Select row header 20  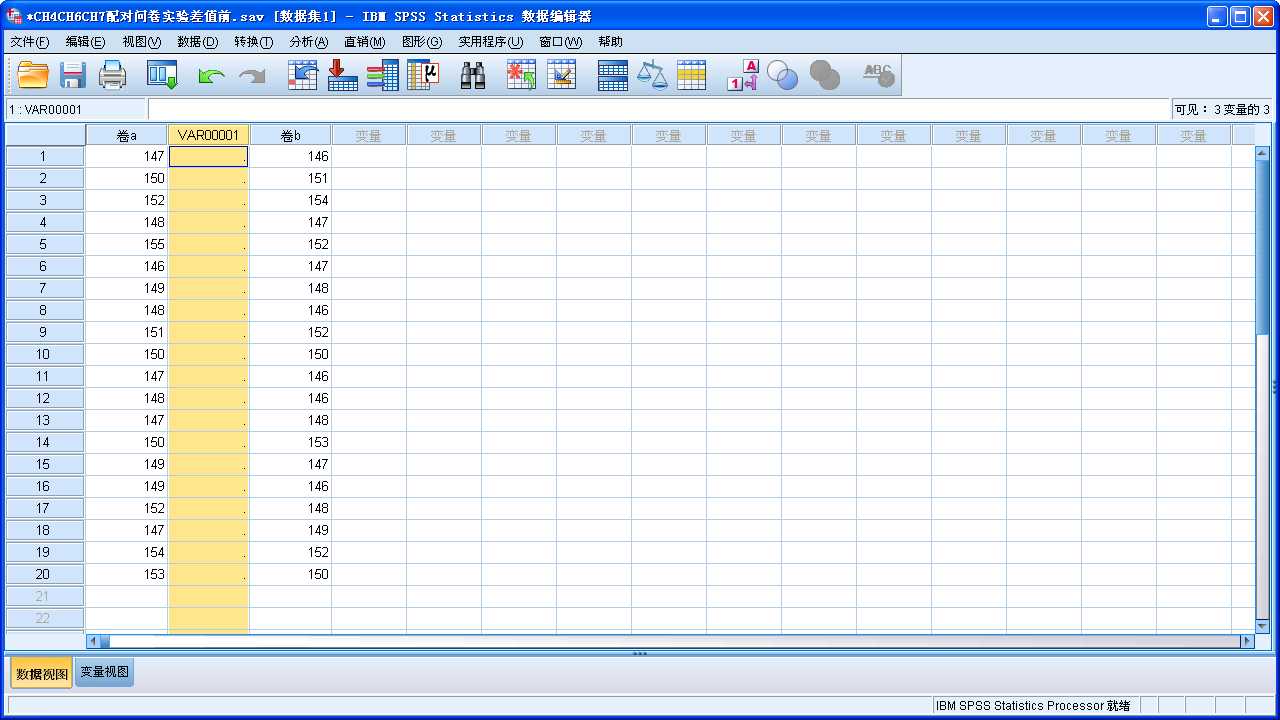pyautogui.click(x=44, y=574)
